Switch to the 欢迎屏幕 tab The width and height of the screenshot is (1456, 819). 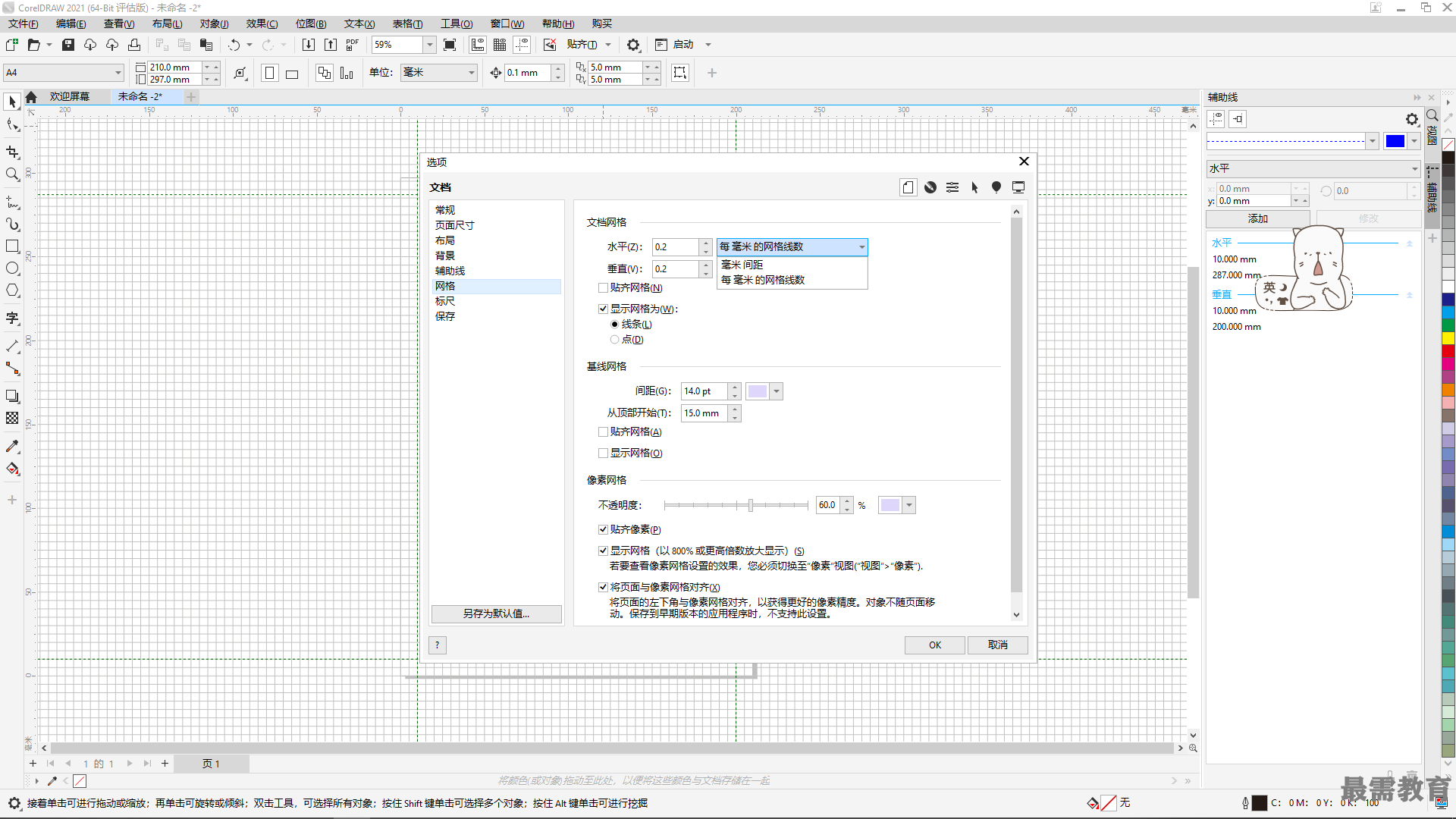(70, 97)
